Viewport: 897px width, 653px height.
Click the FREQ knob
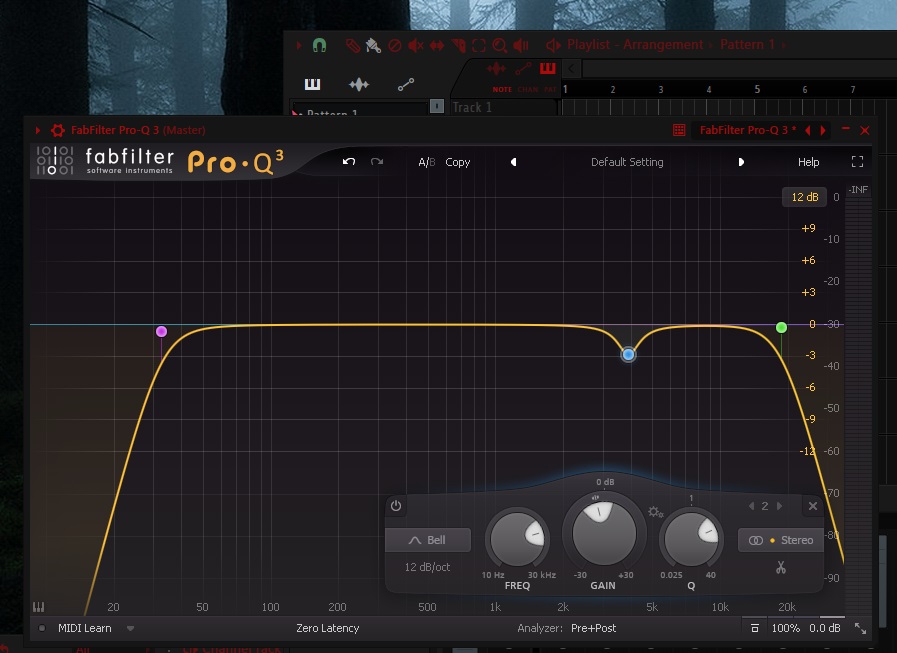pos(517,538)
